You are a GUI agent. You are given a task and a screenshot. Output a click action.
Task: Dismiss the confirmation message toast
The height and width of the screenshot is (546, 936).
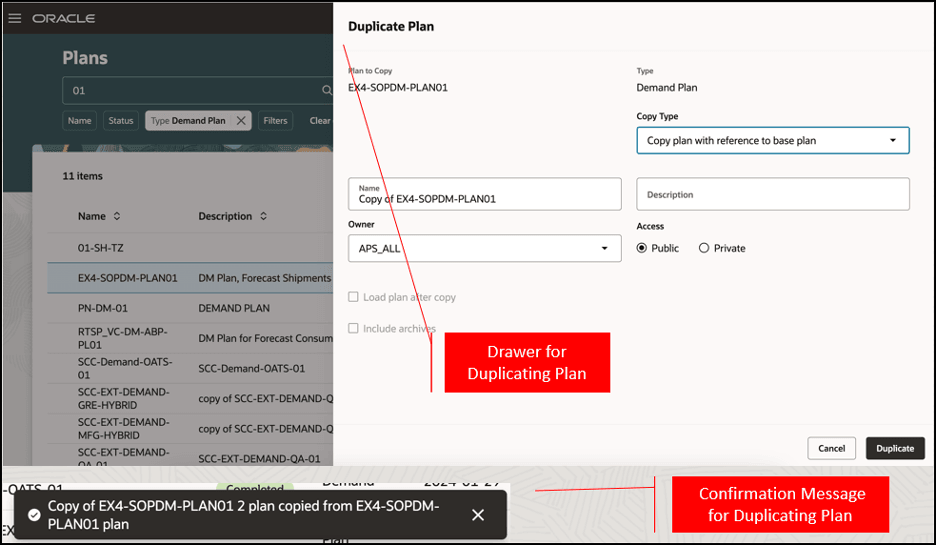pos(478,515)
